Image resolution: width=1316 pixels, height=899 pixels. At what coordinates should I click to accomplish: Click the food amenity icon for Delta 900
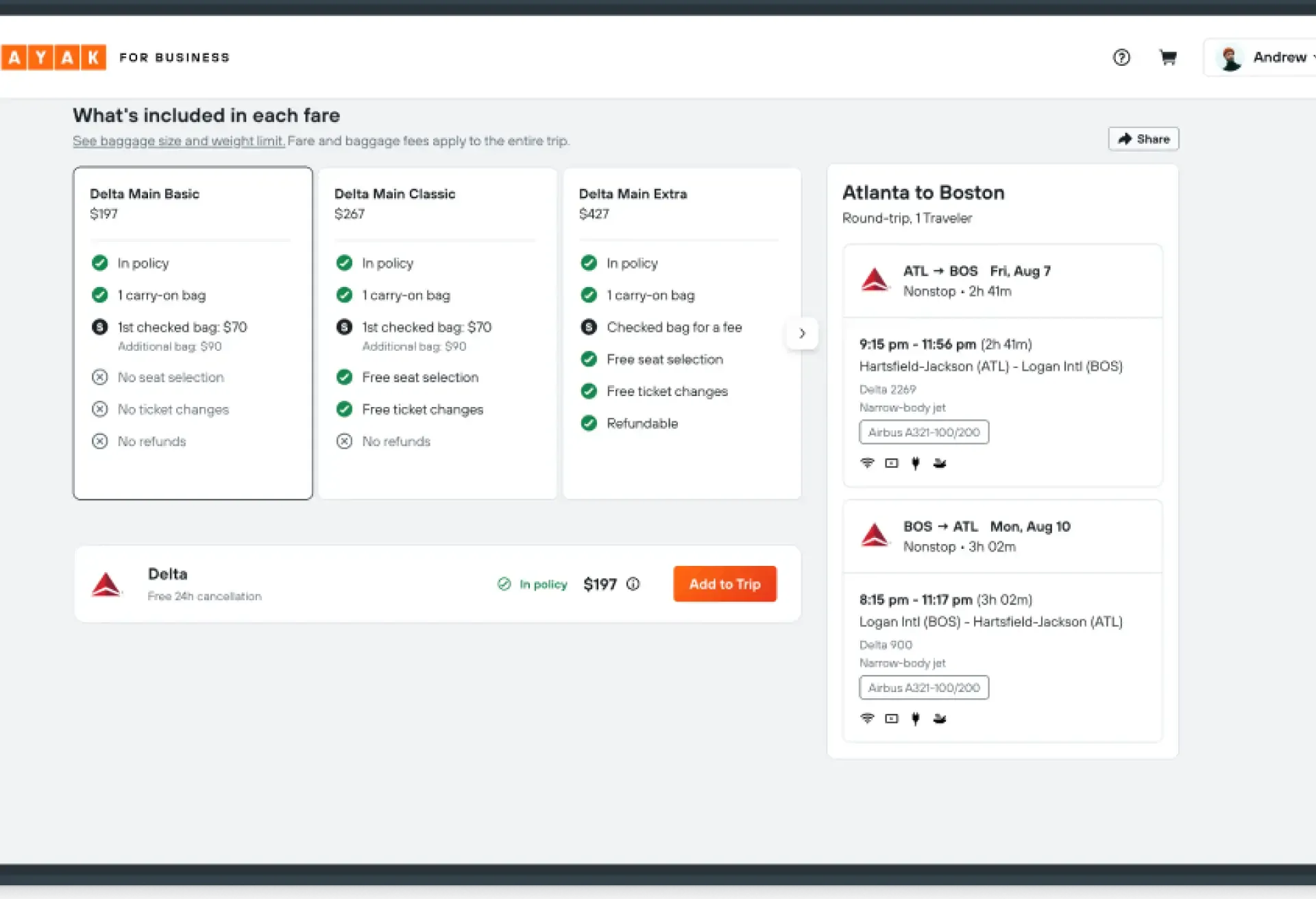click(x=940, y=719)
